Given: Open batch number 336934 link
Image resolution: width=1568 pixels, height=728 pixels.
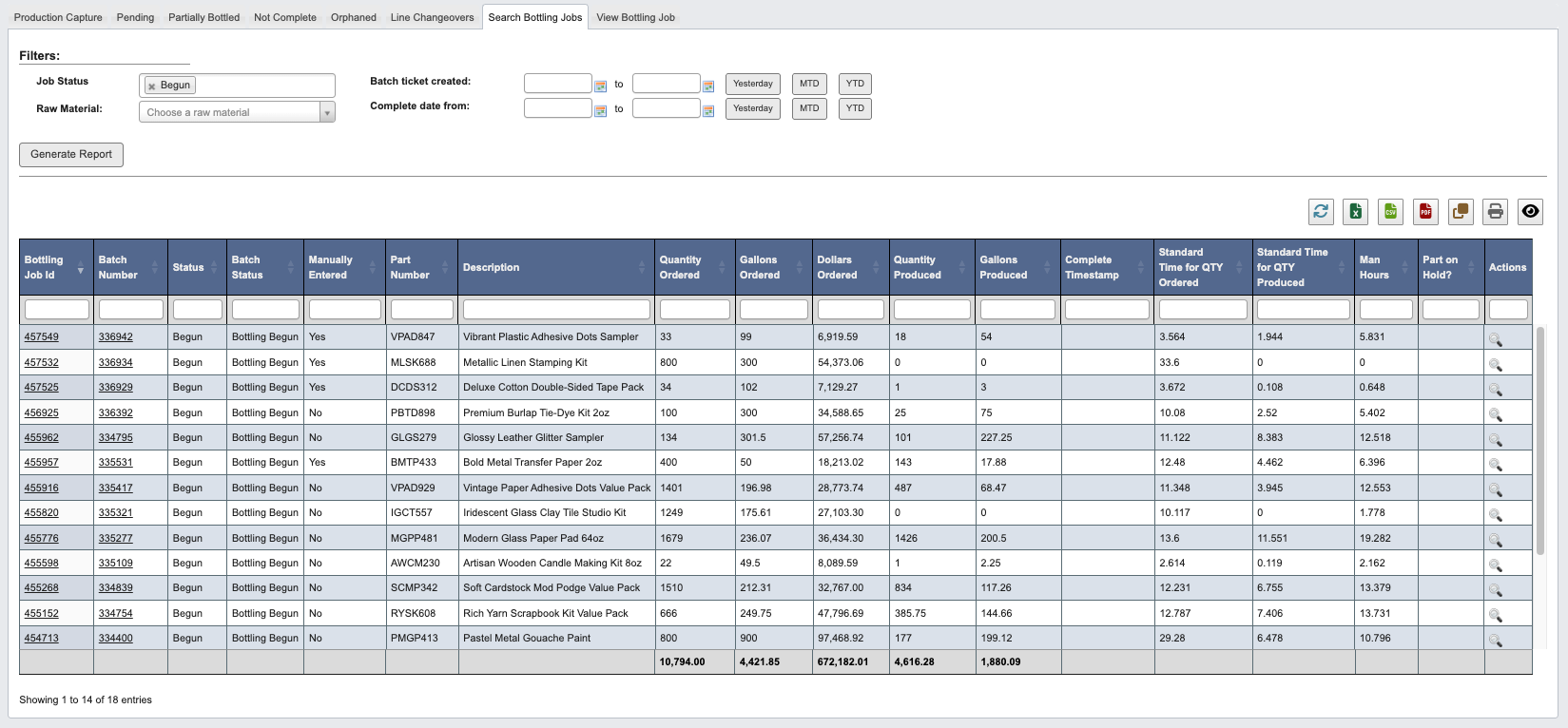Looking at the screenshot, I should (x=116, y=362).
